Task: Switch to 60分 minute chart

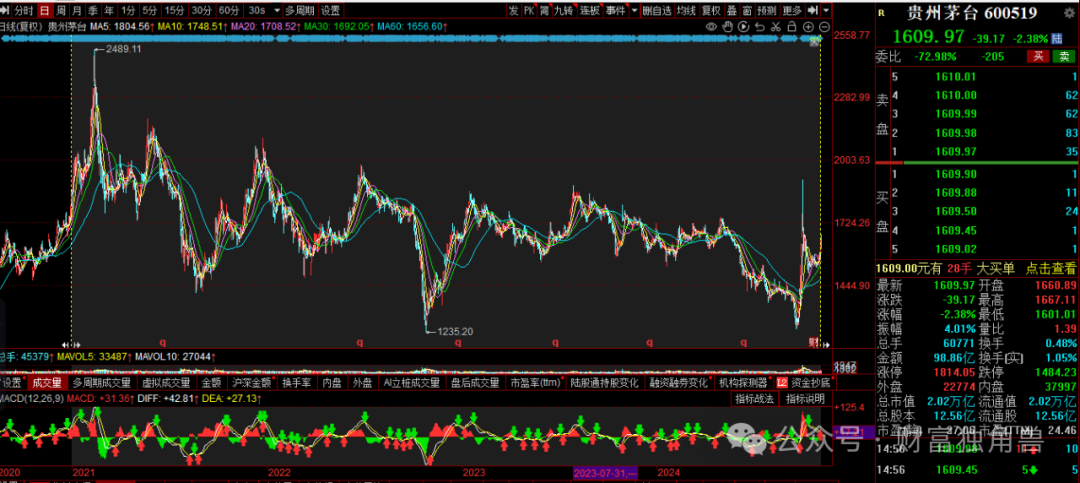Action: pyautogui.click(x=229, y=10)
